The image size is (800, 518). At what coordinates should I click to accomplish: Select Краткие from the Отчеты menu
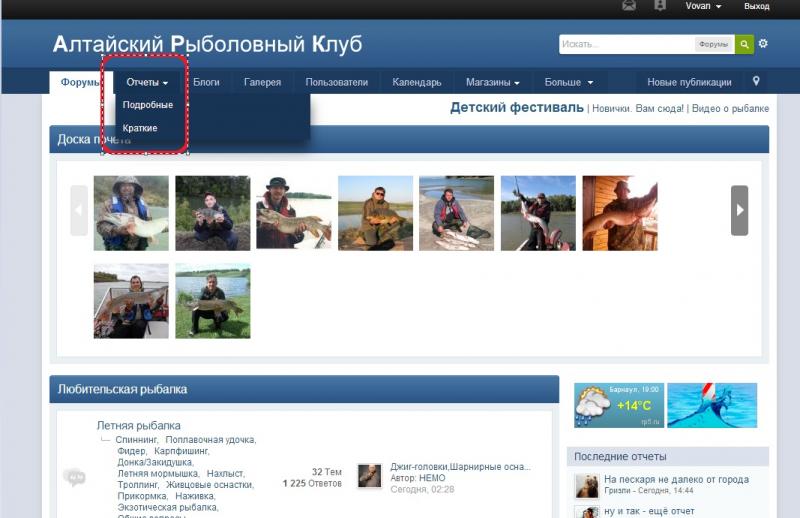(x=140, y=128)
